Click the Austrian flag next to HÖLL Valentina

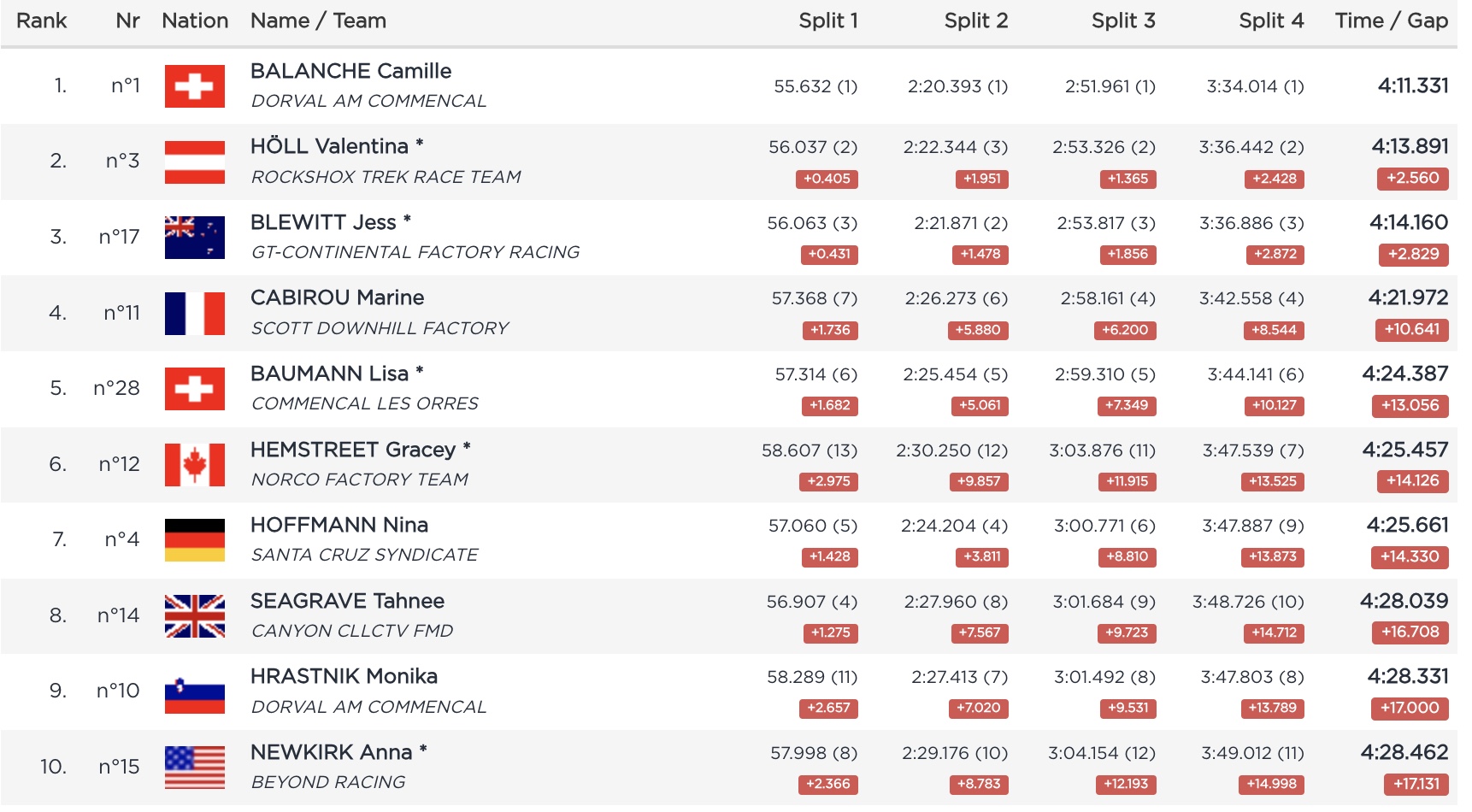click(x=195, y=162)
